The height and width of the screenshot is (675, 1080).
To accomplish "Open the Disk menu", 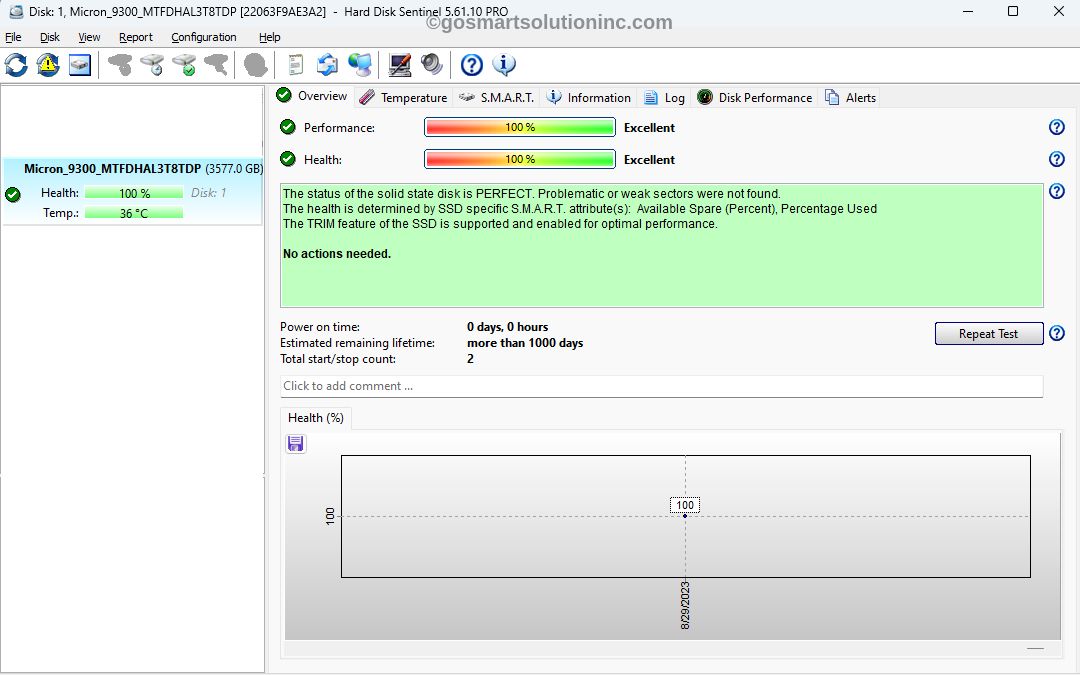I will (50, 37).
